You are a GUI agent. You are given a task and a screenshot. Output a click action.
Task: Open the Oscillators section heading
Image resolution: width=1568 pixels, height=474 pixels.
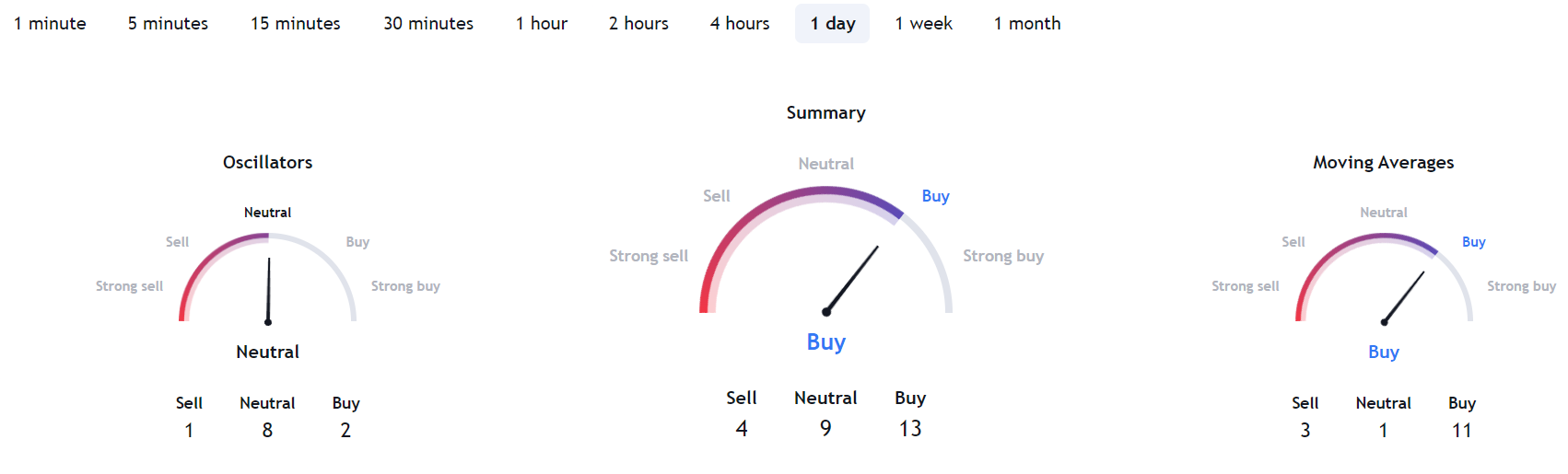[268, 162]
